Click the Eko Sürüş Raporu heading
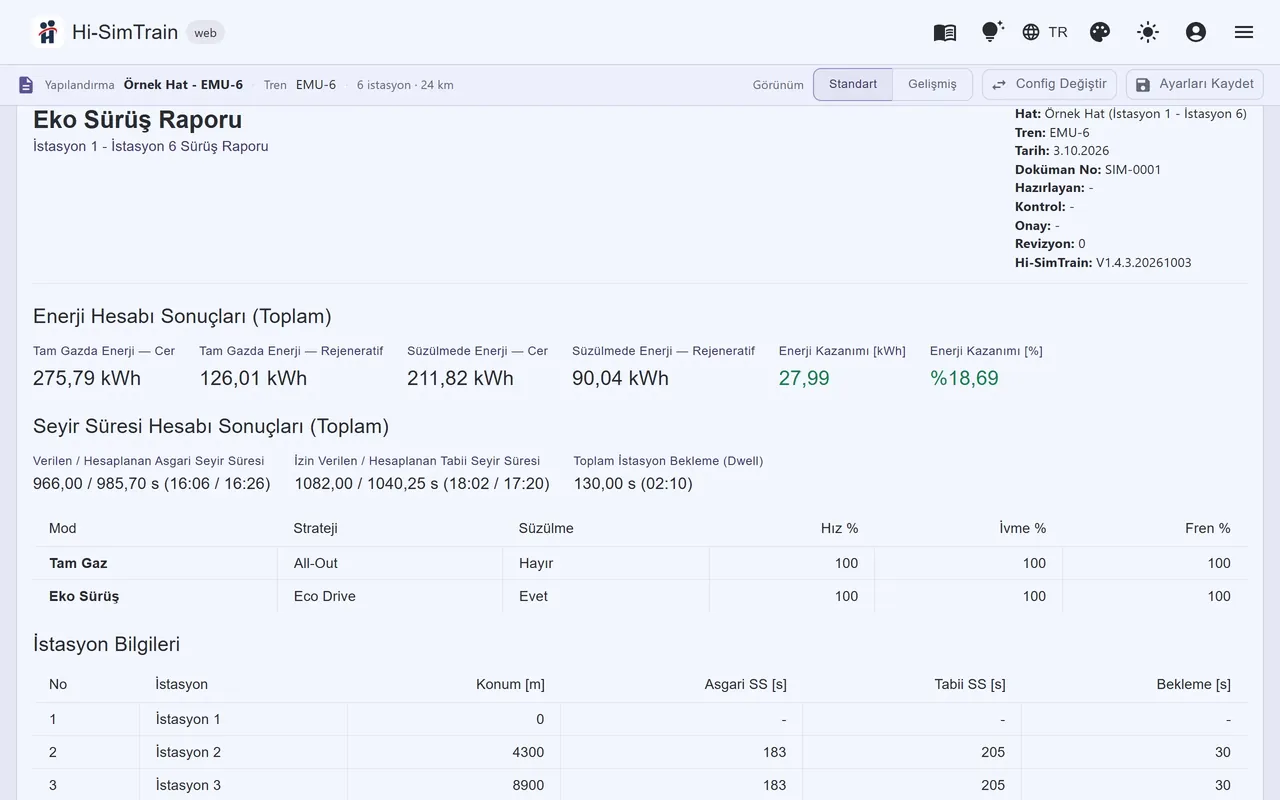Screen dimensions: 1280x800 tap(137, 119)
